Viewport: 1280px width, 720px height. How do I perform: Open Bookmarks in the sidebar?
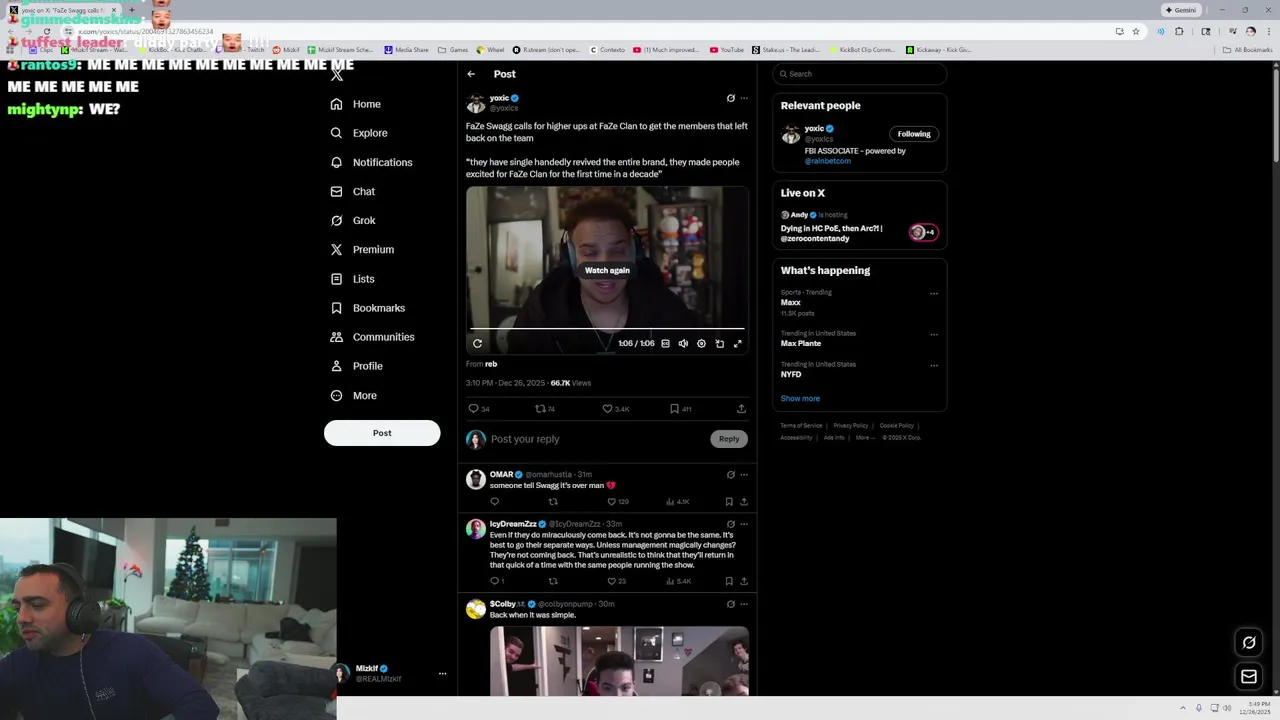[368, 308]
